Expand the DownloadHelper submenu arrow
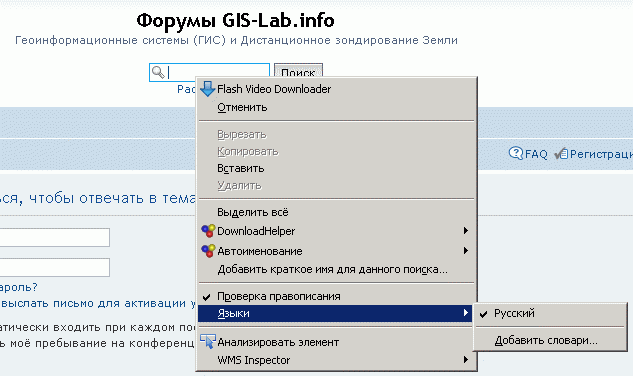The height and width of the screenshot is (376, 633). pos(465,231)
